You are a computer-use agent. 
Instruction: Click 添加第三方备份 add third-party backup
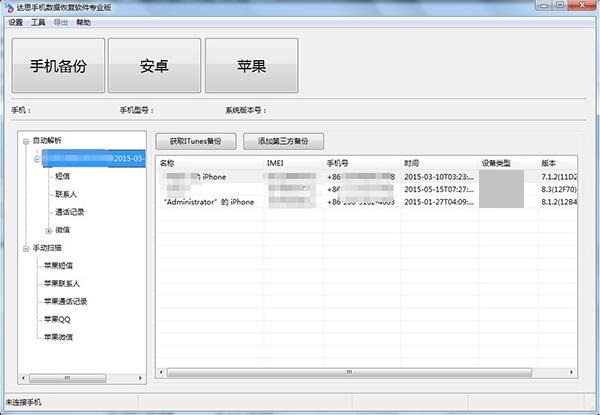pyautogui.click(x=284, y=141)
